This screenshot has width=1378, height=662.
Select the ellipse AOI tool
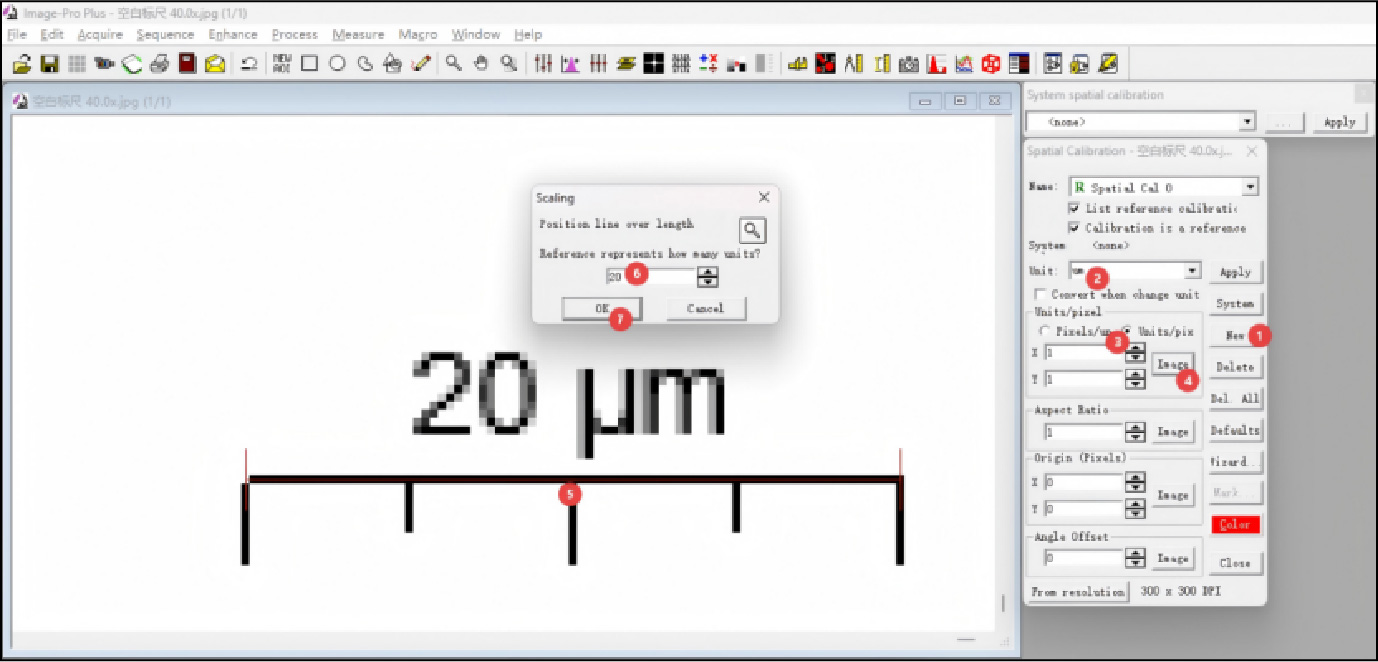[x=338, y=64]
